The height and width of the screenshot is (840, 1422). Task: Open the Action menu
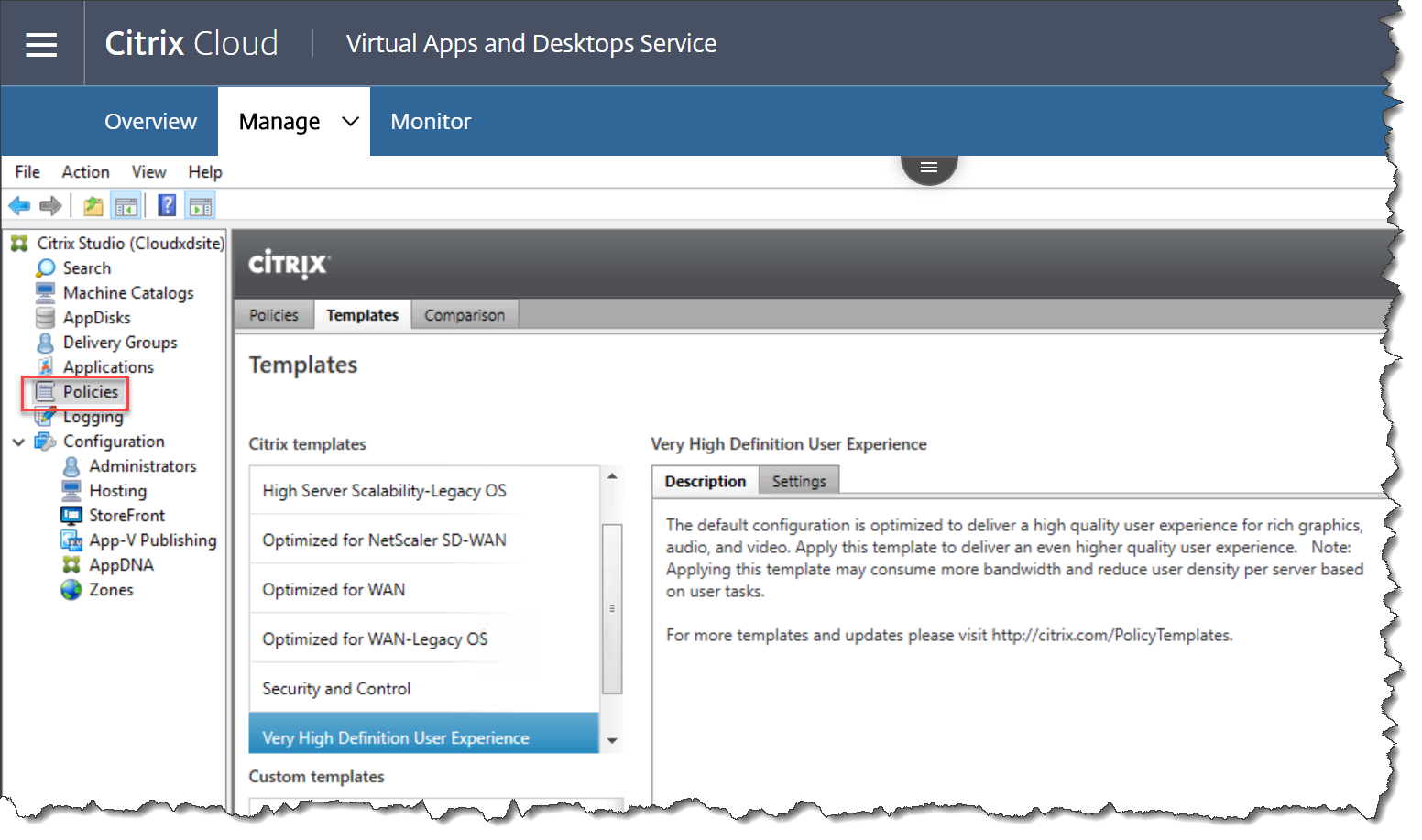pos(85,171)
